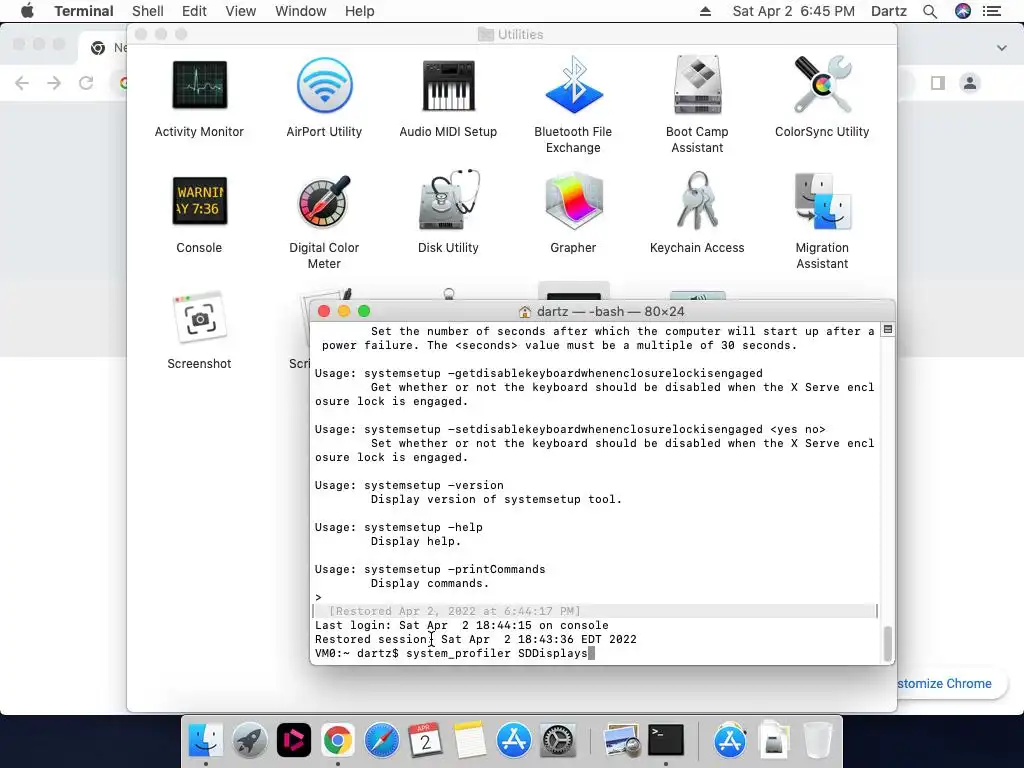Toggle Chrome side panel icon
Image resolution: width=1024 pixels, height=768 pixels.
(x=938, y=83)
